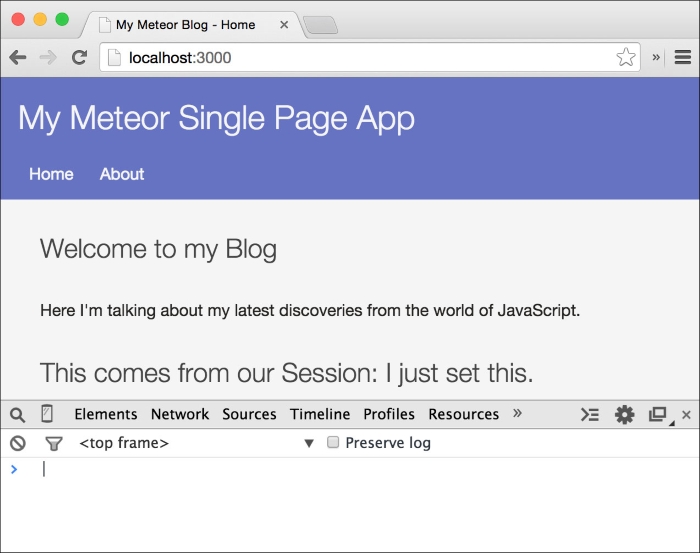
Task: Click the browser back arrow
Action: click(x=18, y=58)
